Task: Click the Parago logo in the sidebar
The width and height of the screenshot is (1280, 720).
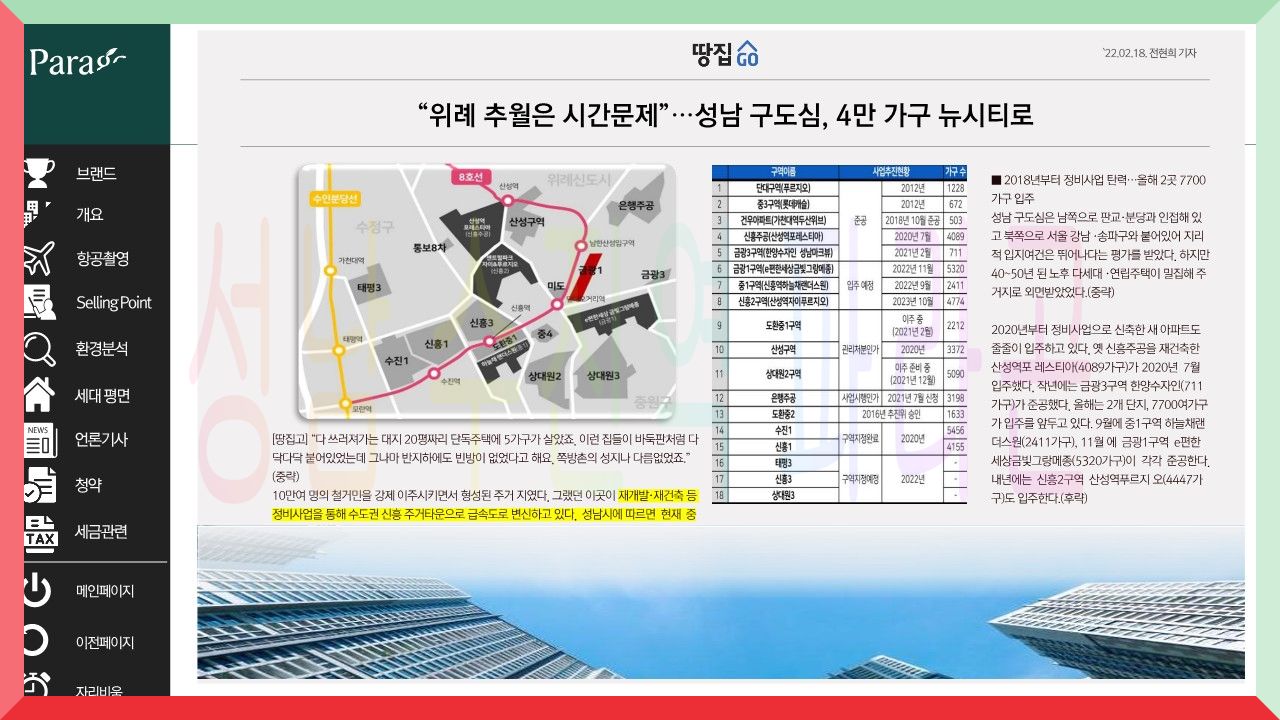Action: tap(78, 62)
